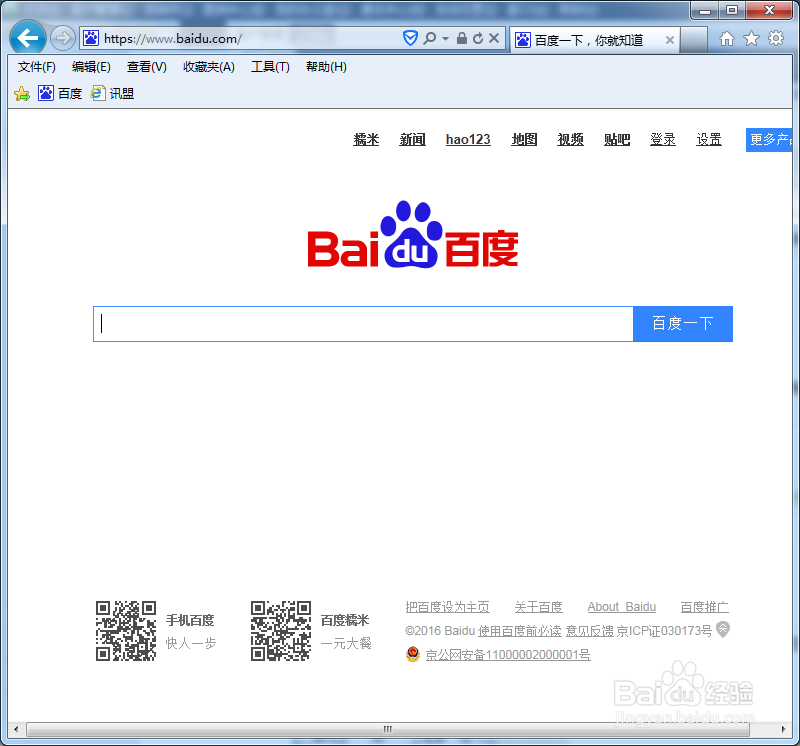Maximize the browser window
The width and height of the screenshot is (800, 746).
click(x=732, y=10)
